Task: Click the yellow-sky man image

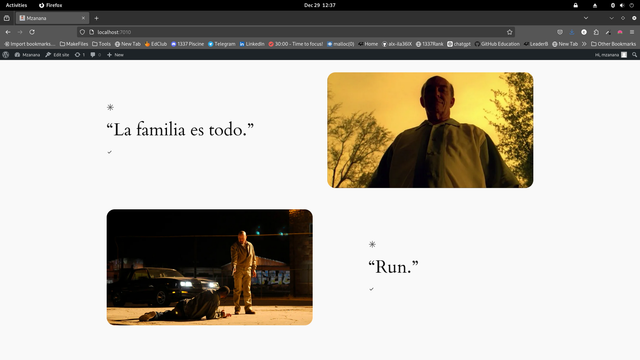Action: click(430, 130)
